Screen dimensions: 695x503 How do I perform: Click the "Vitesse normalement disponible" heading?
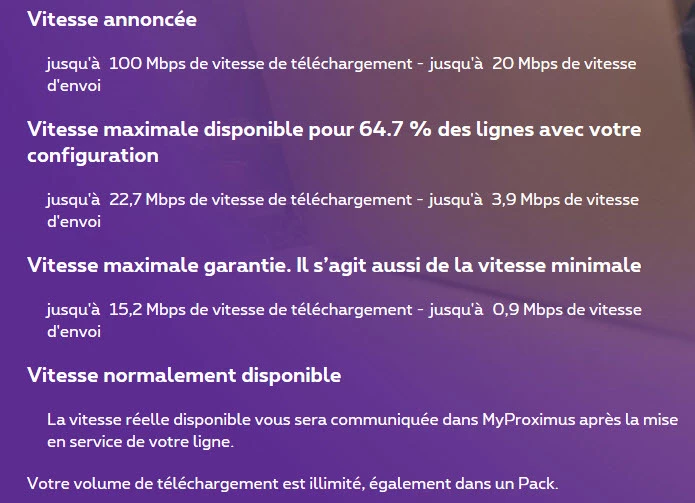coord(184,375)
